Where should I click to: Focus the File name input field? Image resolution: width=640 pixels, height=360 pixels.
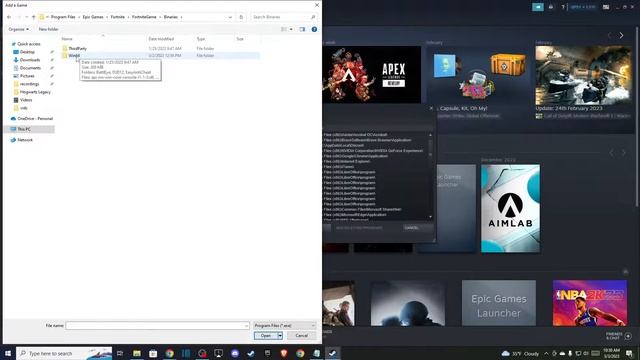158,326
